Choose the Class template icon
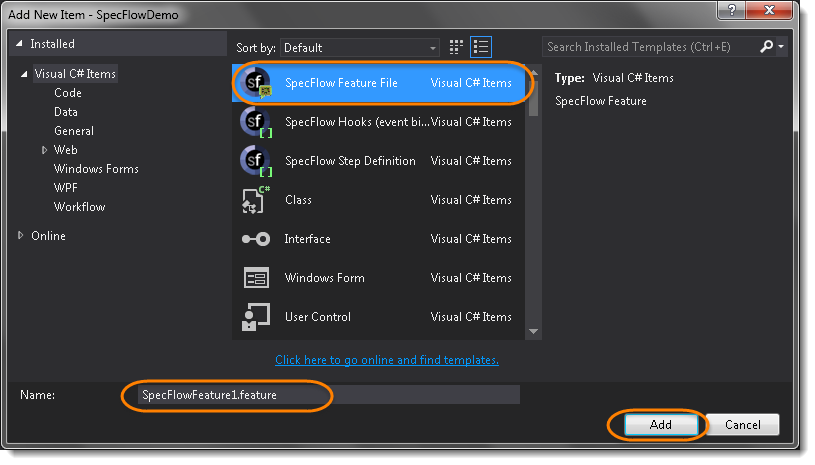815x465 pixels. tap(256, 200)
